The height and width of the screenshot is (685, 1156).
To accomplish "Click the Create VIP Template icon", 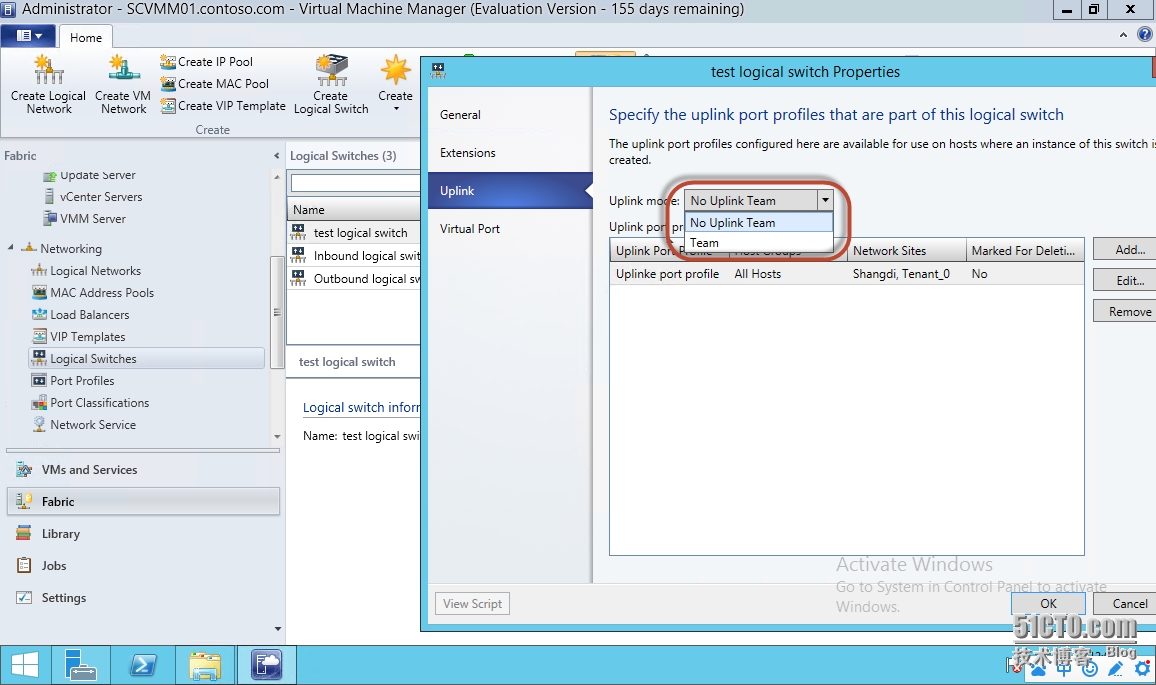I will pos(168,106).
